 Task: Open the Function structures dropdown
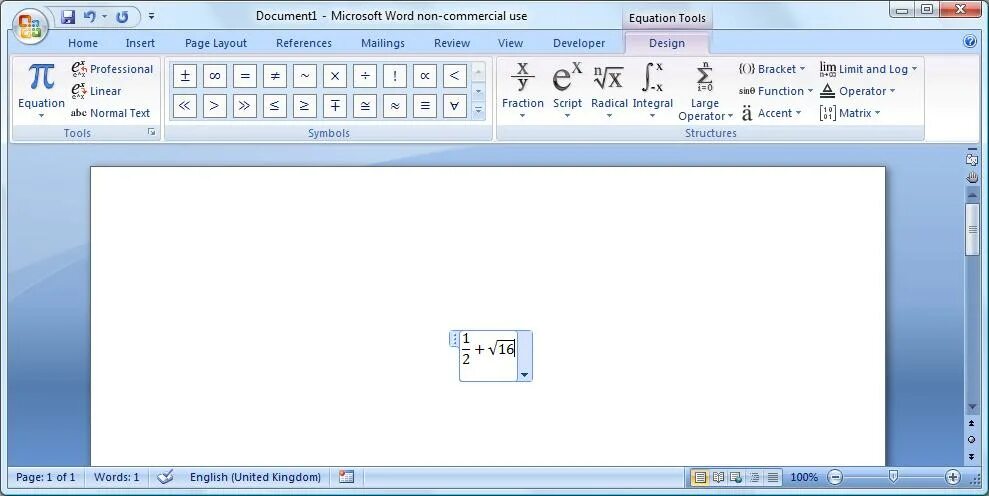click(x=776, y=91)
